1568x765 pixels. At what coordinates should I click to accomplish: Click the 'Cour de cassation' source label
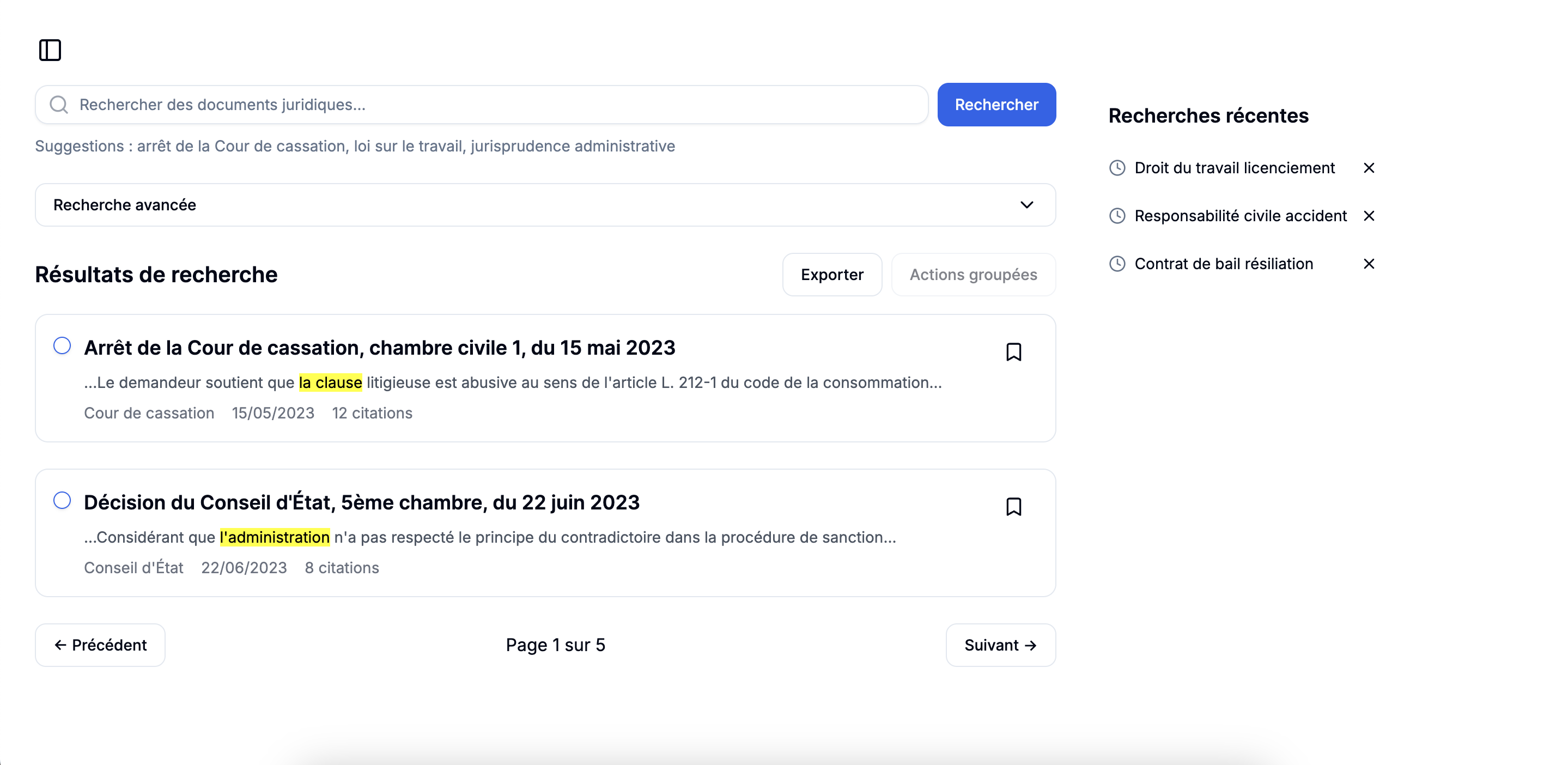coord(149,413)
